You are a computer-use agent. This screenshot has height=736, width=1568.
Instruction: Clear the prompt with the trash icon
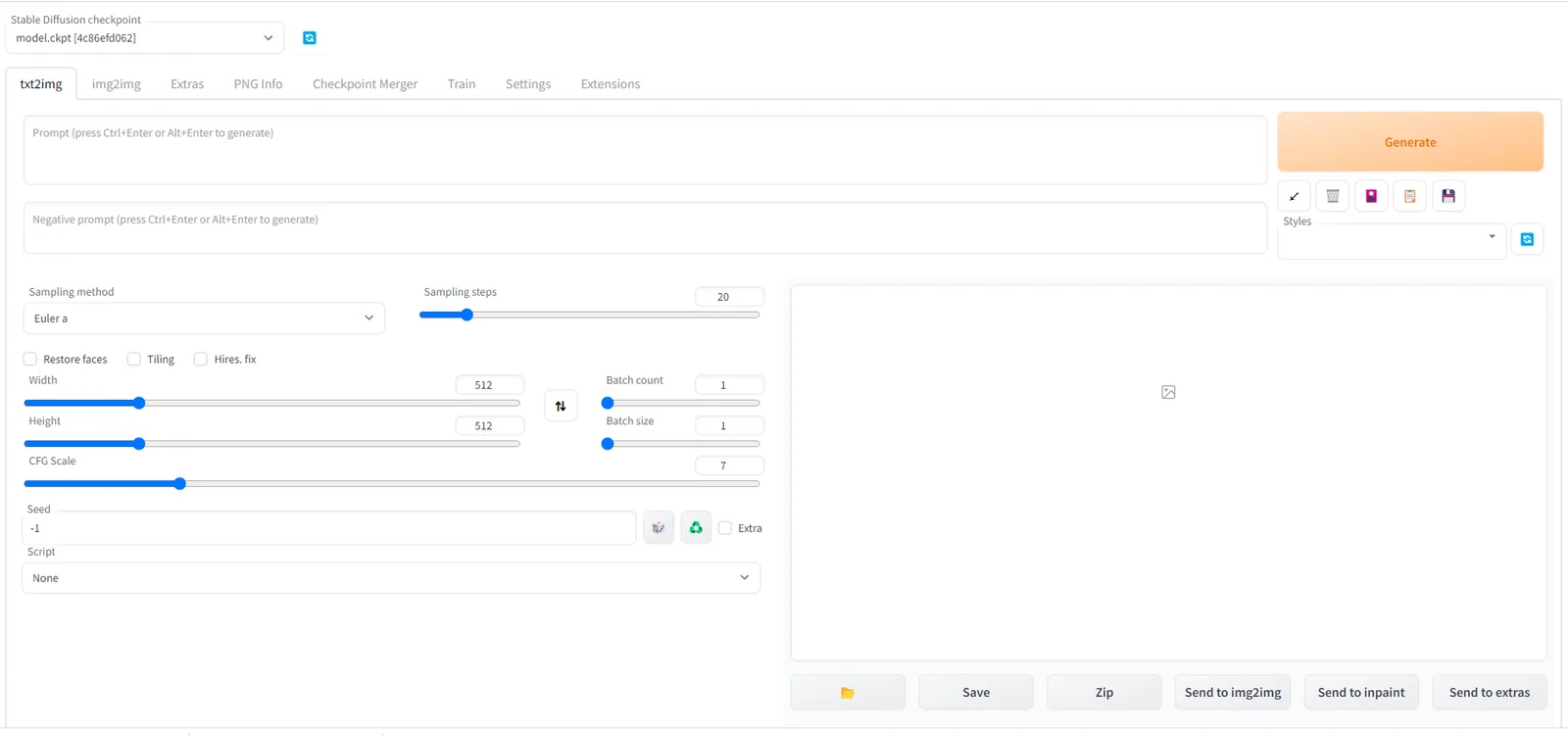pyautogui.click(x=1333, y=196)
